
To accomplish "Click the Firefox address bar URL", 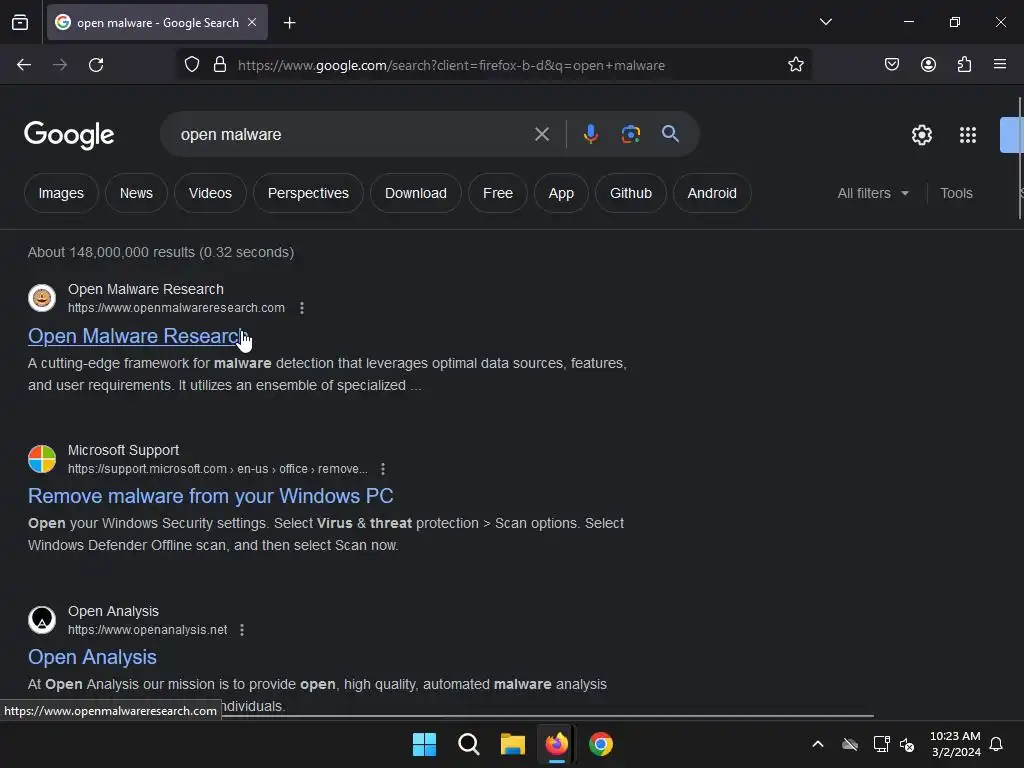I will (x=451, y=65).
